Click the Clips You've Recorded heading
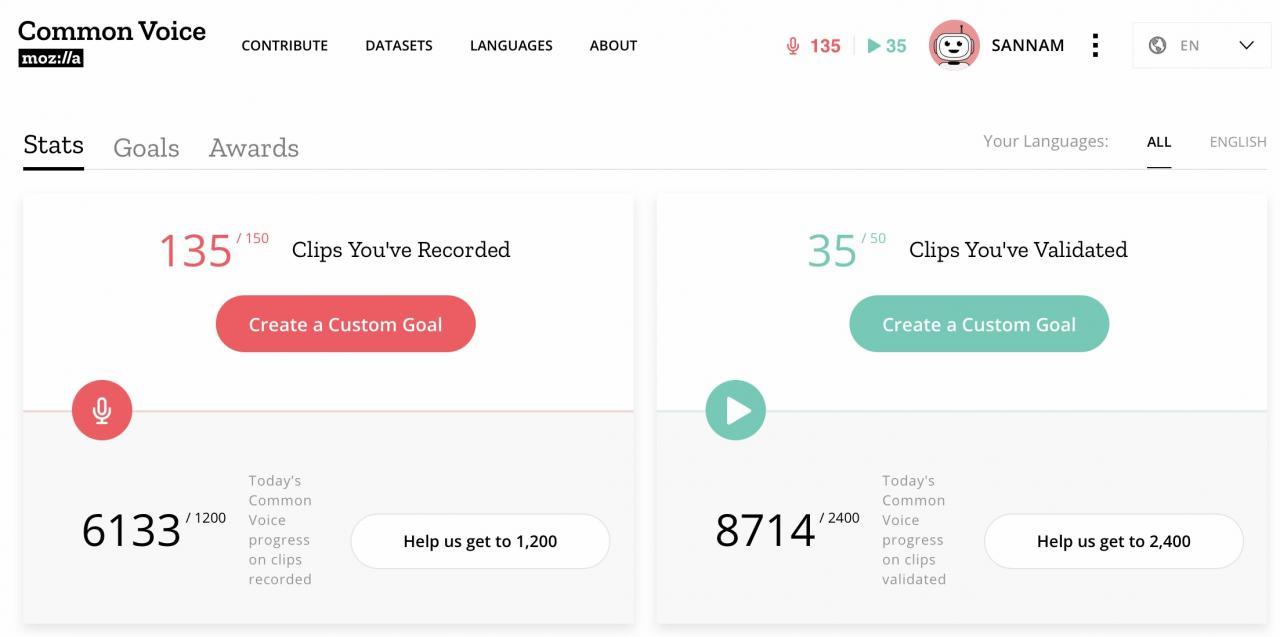The image size is (1280, 637). click(x=401, y=250)
